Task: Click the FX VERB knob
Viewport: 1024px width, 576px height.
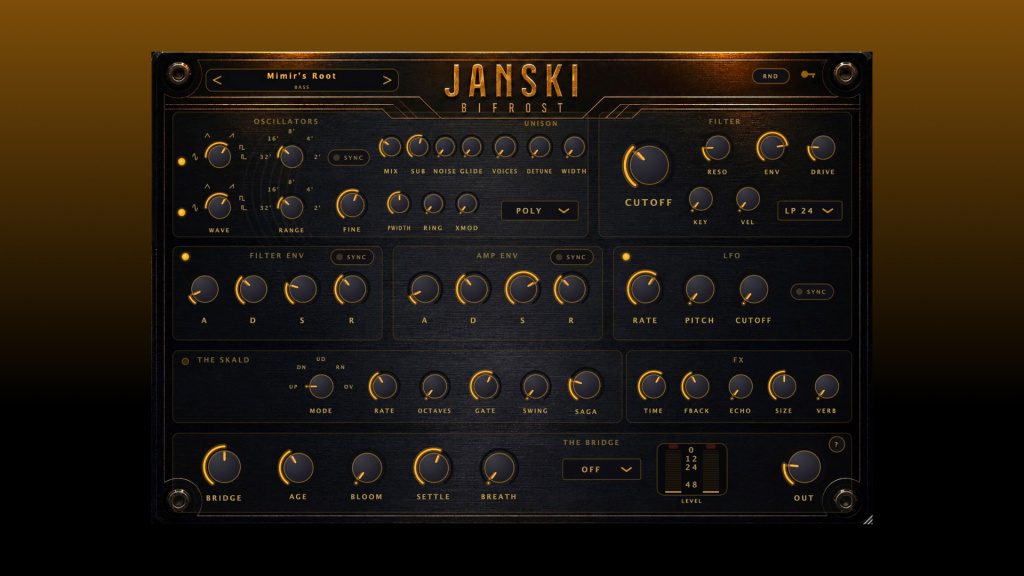Action: click(x=827, y=387)
